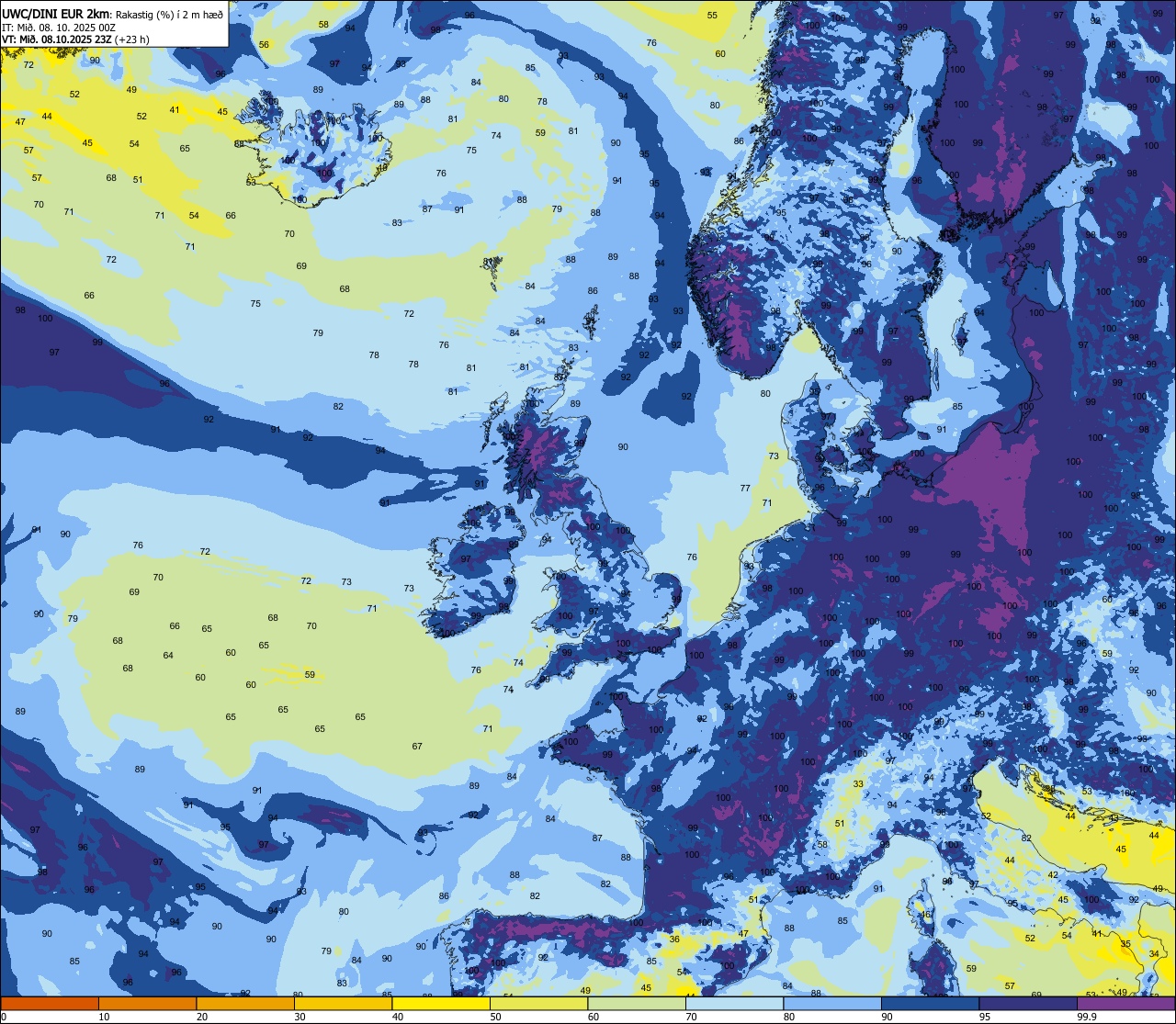The image size is (1176, 1024).
Task: Click the golden 30–40 legend swatch
Action: point(343,1003)
